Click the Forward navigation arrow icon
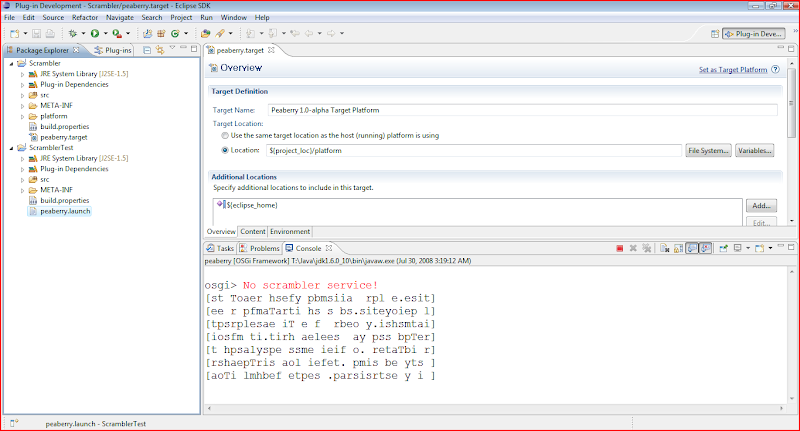 pos(331,34)
